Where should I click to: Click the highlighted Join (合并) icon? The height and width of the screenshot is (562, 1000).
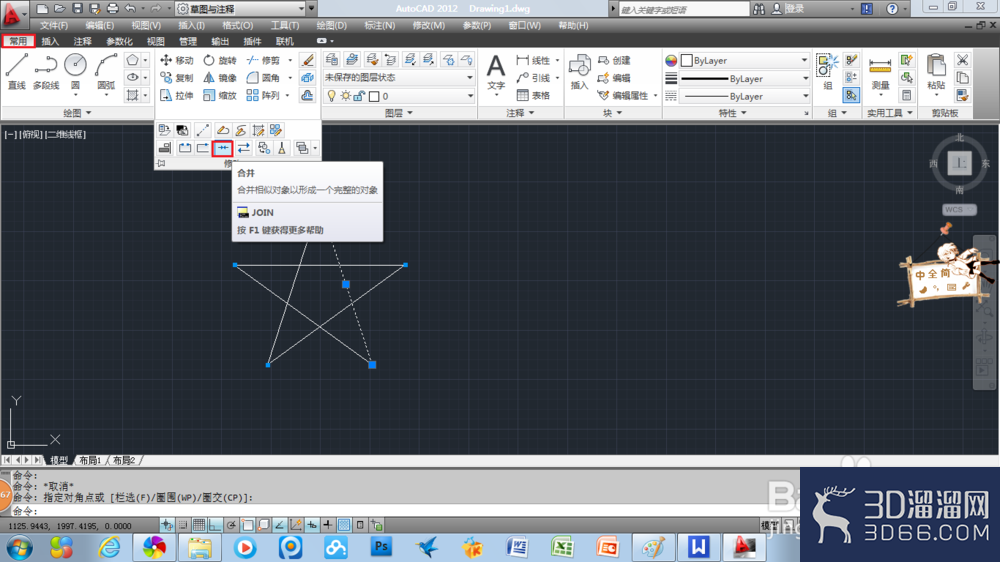[223, 148]
